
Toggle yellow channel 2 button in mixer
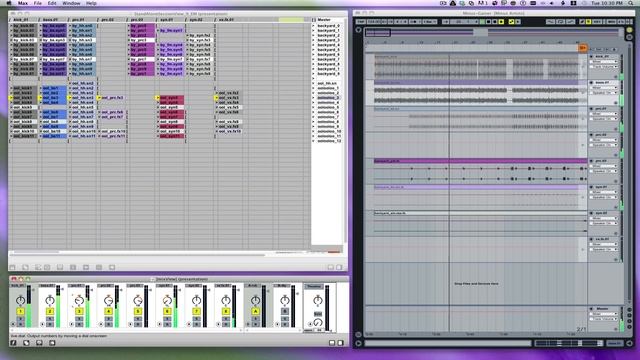click(50, 311)
